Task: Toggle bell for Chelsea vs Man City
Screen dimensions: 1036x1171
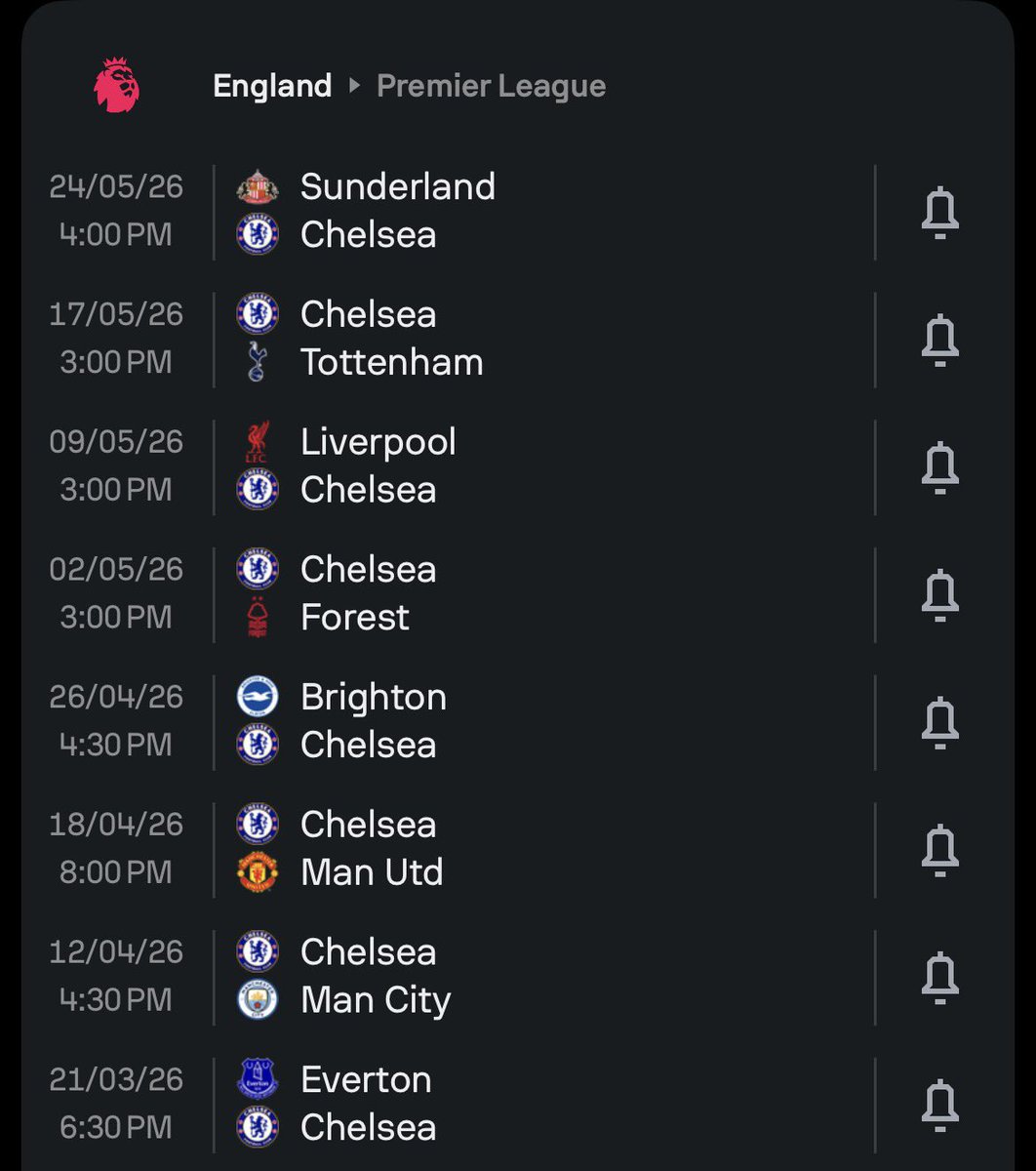Action: pos(940,978)
